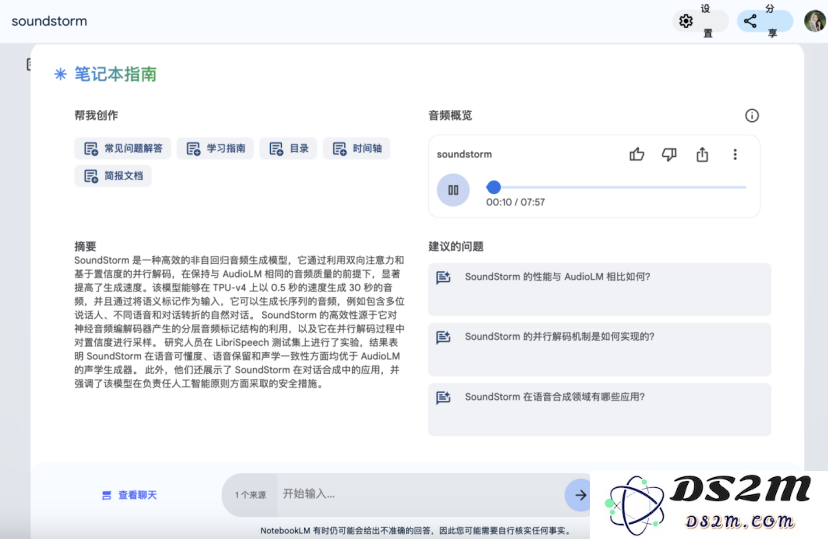Viewport: 828px width, 539px height.
Task: Ask how SoundStorm compares with AudioLM
Action: pyautogui.click(x=599, y=289)
